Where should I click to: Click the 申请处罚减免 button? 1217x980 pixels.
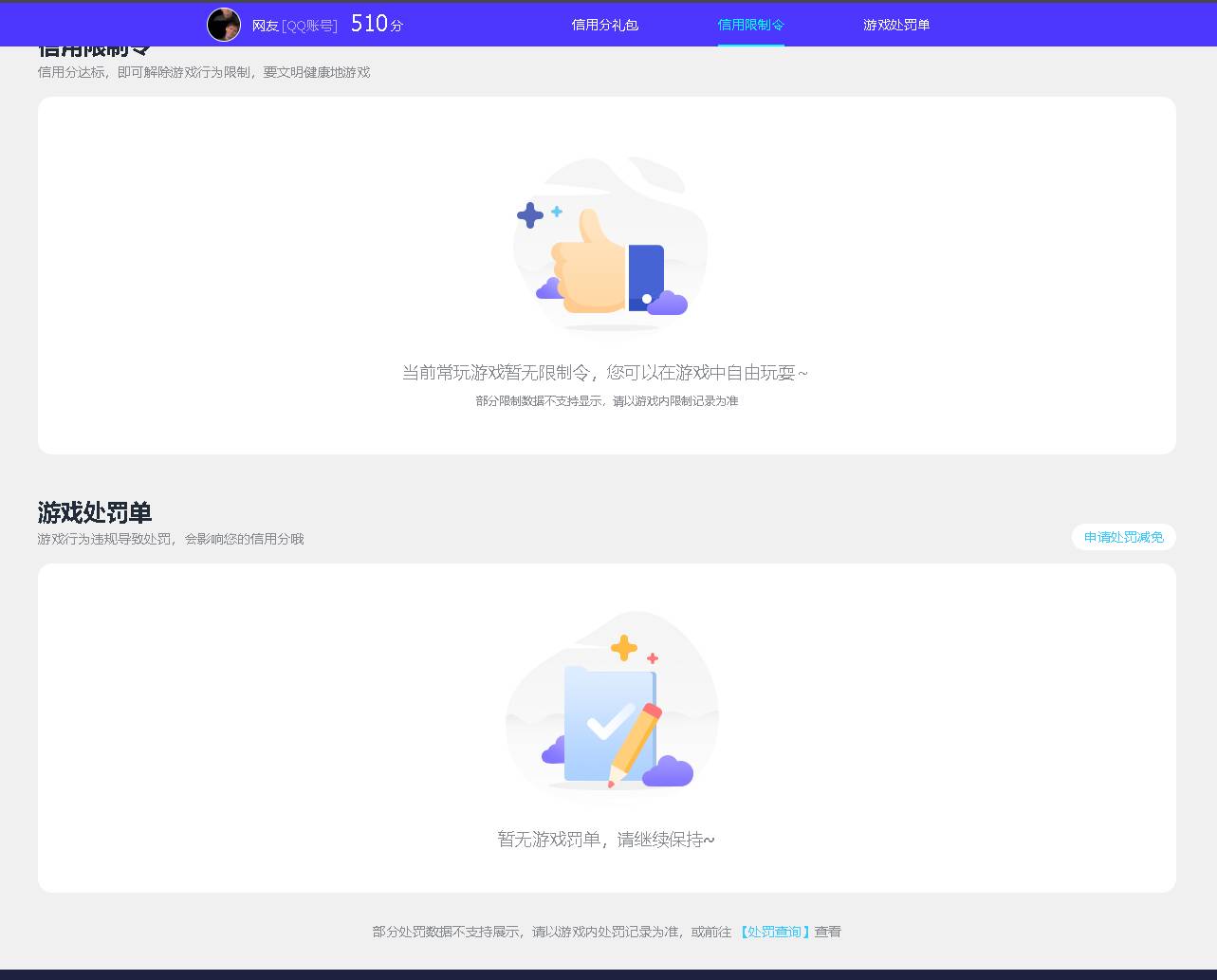coord(1123,537)
